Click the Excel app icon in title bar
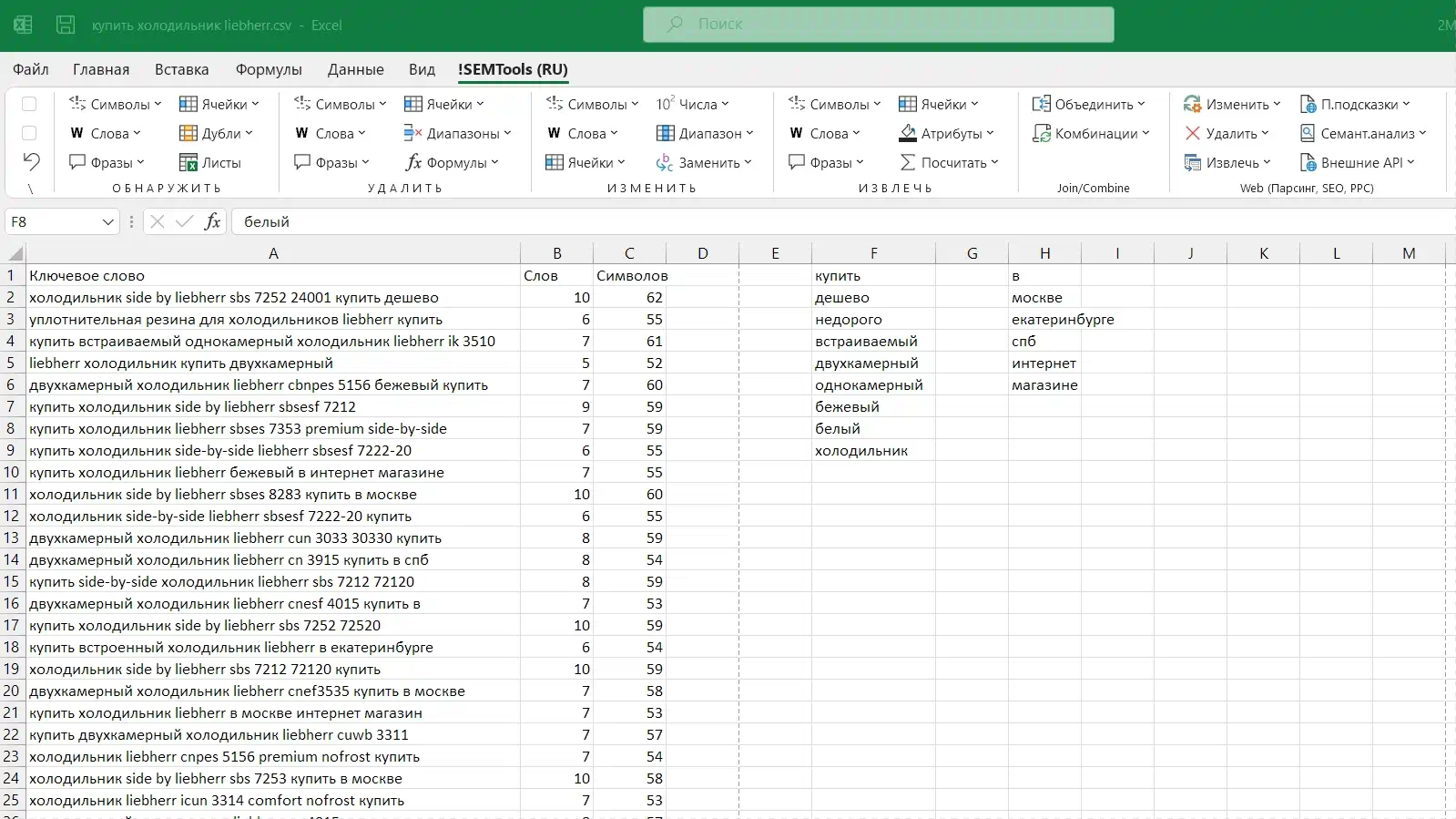The image size is (1456, 819). tap(23, 25)
